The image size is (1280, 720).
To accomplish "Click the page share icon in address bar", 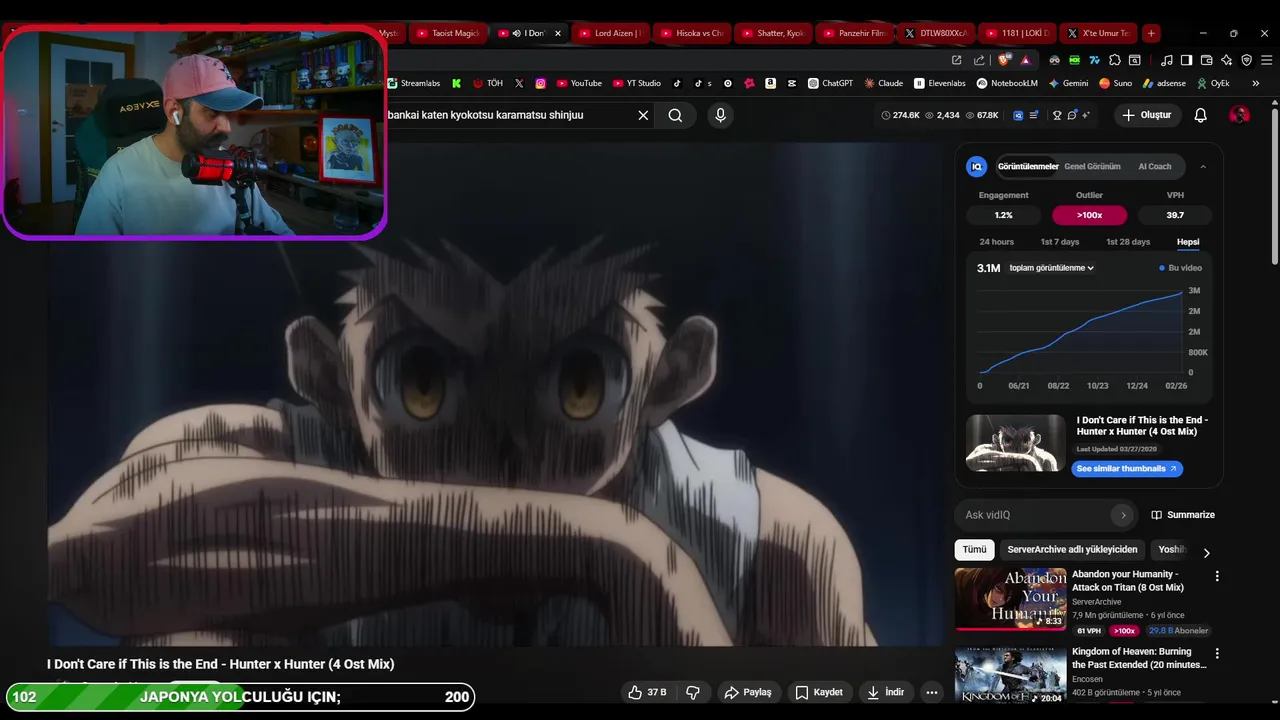I will point(979,60).
